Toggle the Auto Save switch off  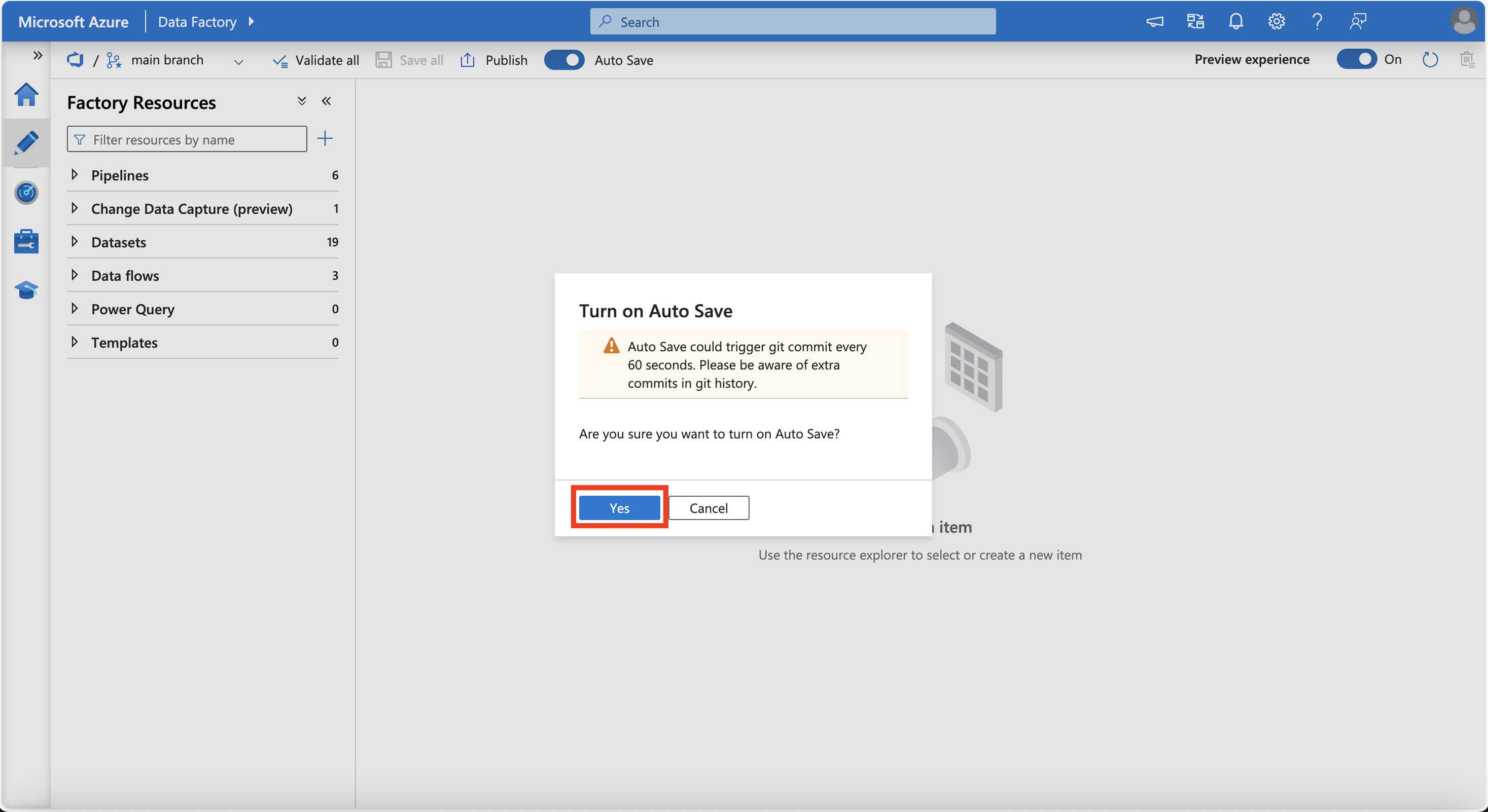[563, 59]
